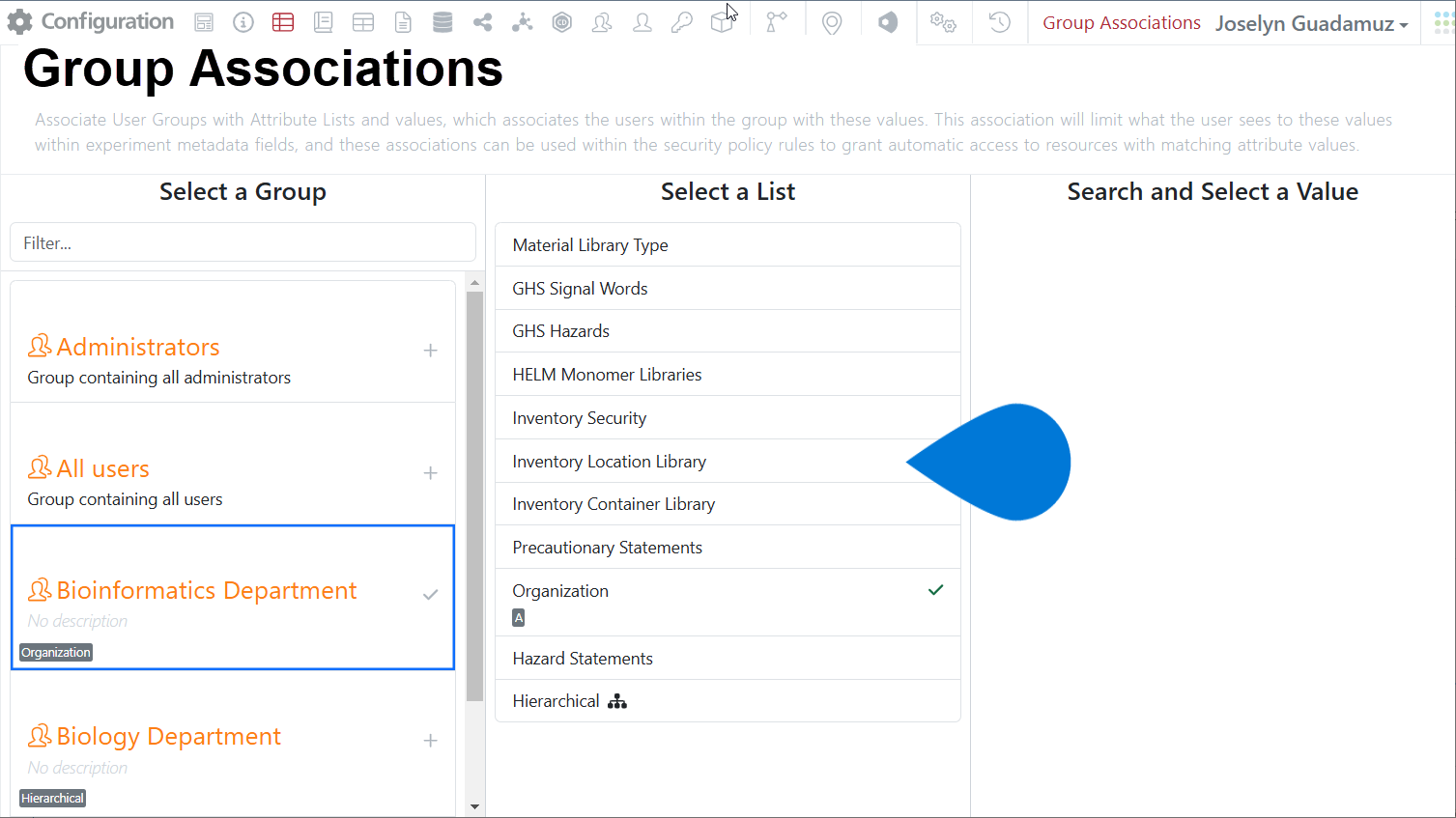The width and height of the screenshot is (1456, 818).
Task: Open the history clock icon
Action: [x=1000, y=22]
